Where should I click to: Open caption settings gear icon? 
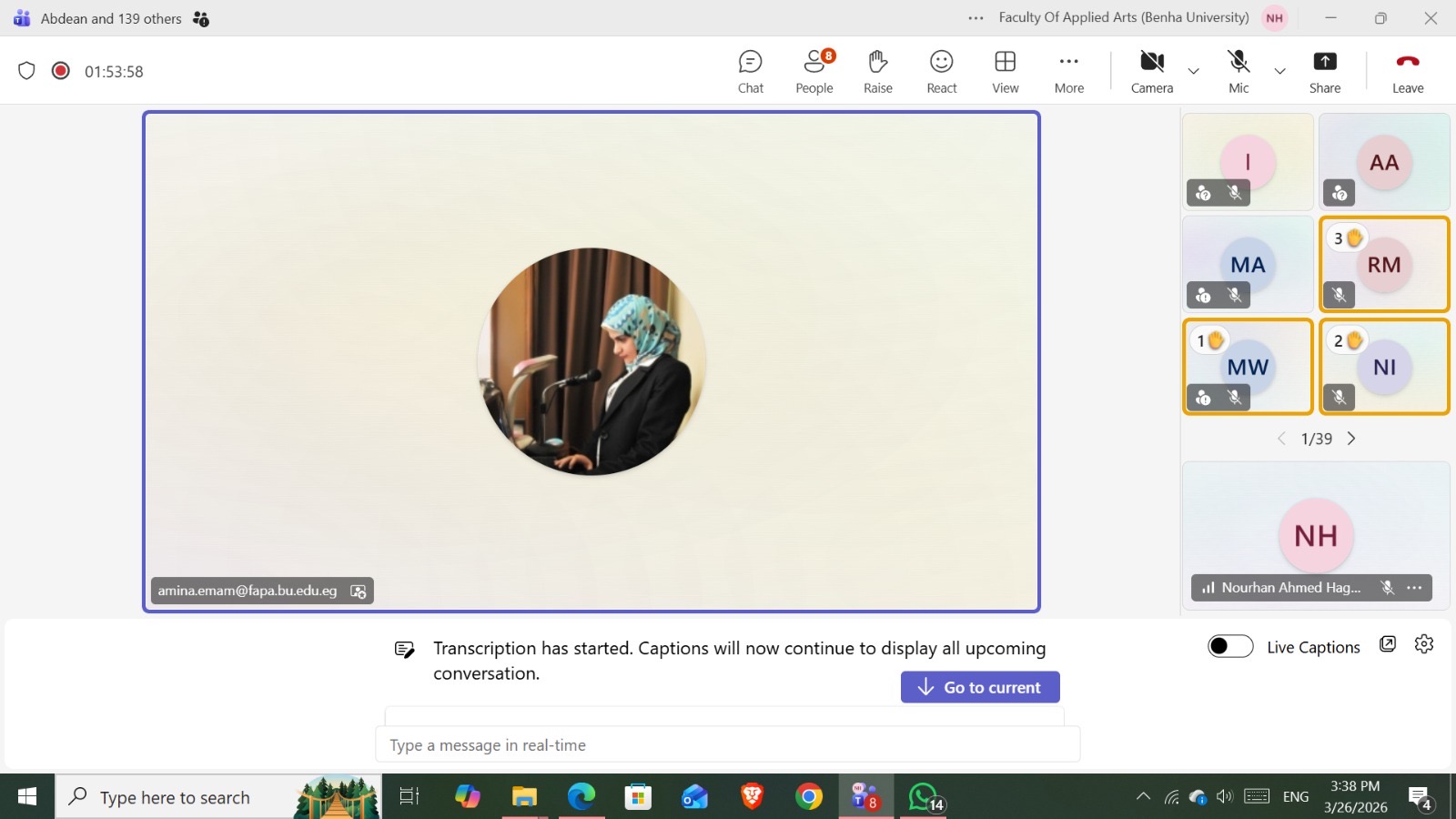tap(1424, 644)
